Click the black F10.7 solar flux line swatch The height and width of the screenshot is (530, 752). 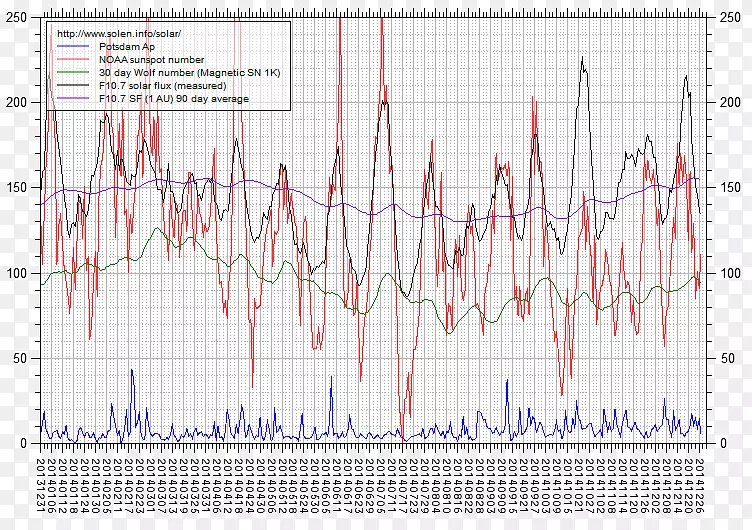point(71,86)
